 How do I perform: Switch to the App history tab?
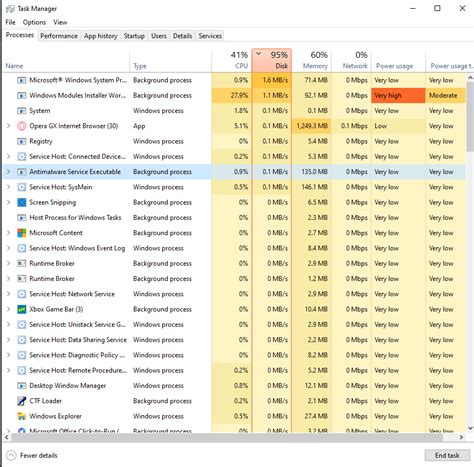[x=101, y=36]
